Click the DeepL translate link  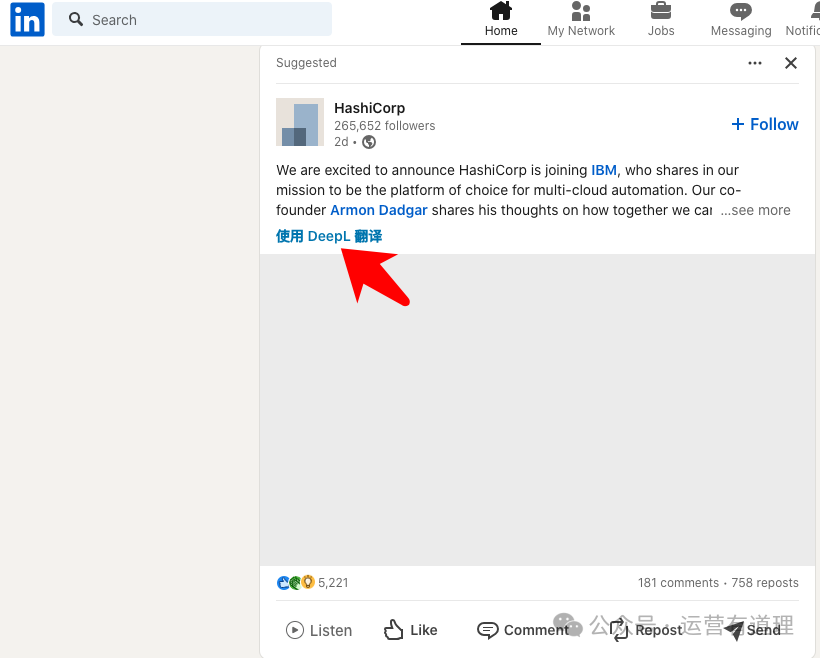tap(329, 236)
